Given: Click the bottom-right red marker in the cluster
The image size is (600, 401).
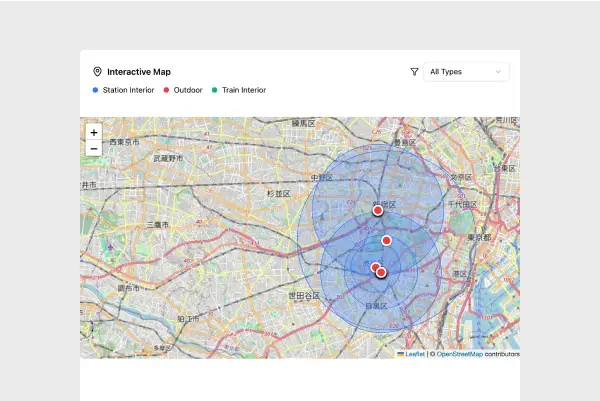Looking at the screenshot, I should click(x=381, y=272).
